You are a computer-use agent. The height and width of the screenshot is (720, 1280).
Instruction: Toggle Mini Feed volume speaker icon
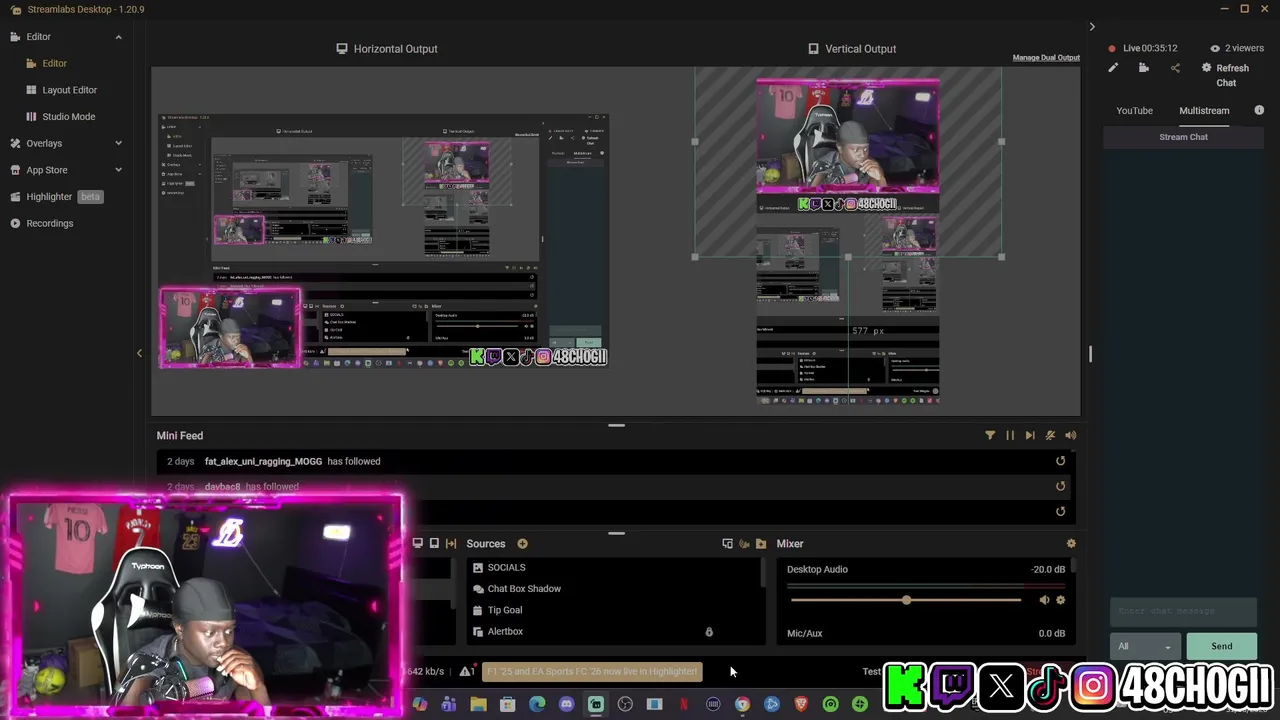click(1070, 435)
